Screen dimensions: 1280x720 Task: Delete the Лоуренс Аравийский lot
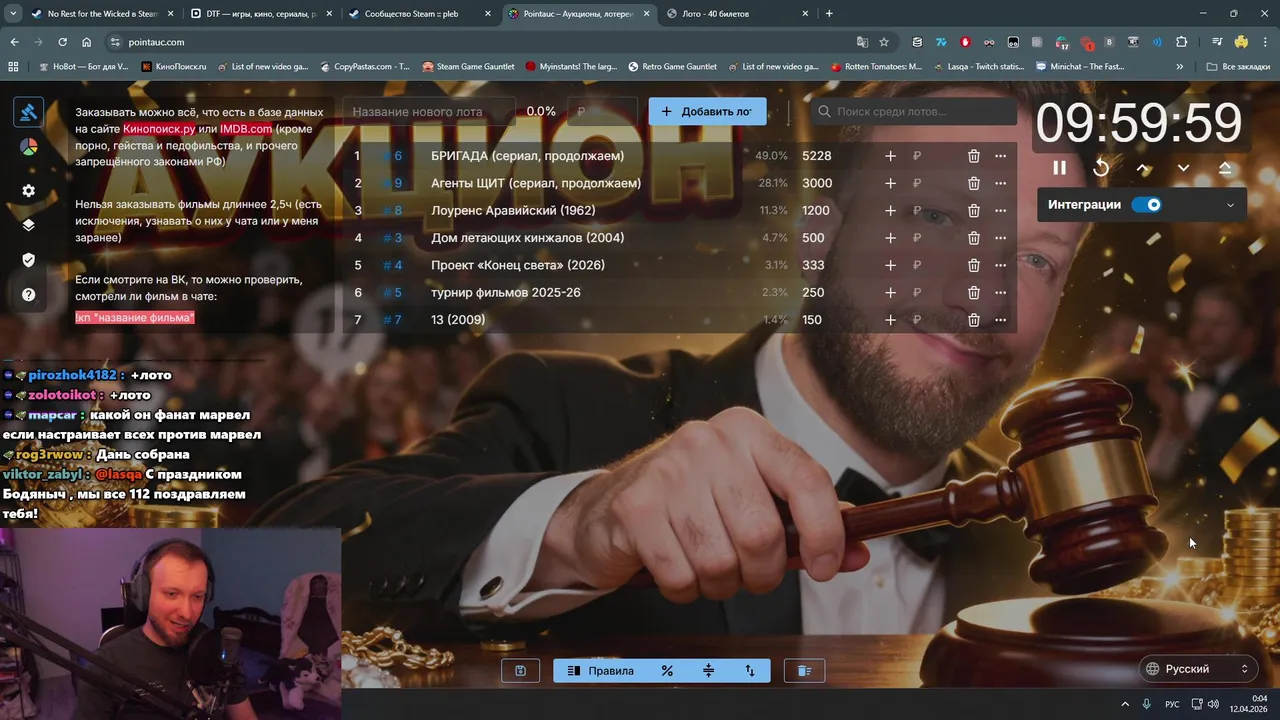click(x=973, y=211)
